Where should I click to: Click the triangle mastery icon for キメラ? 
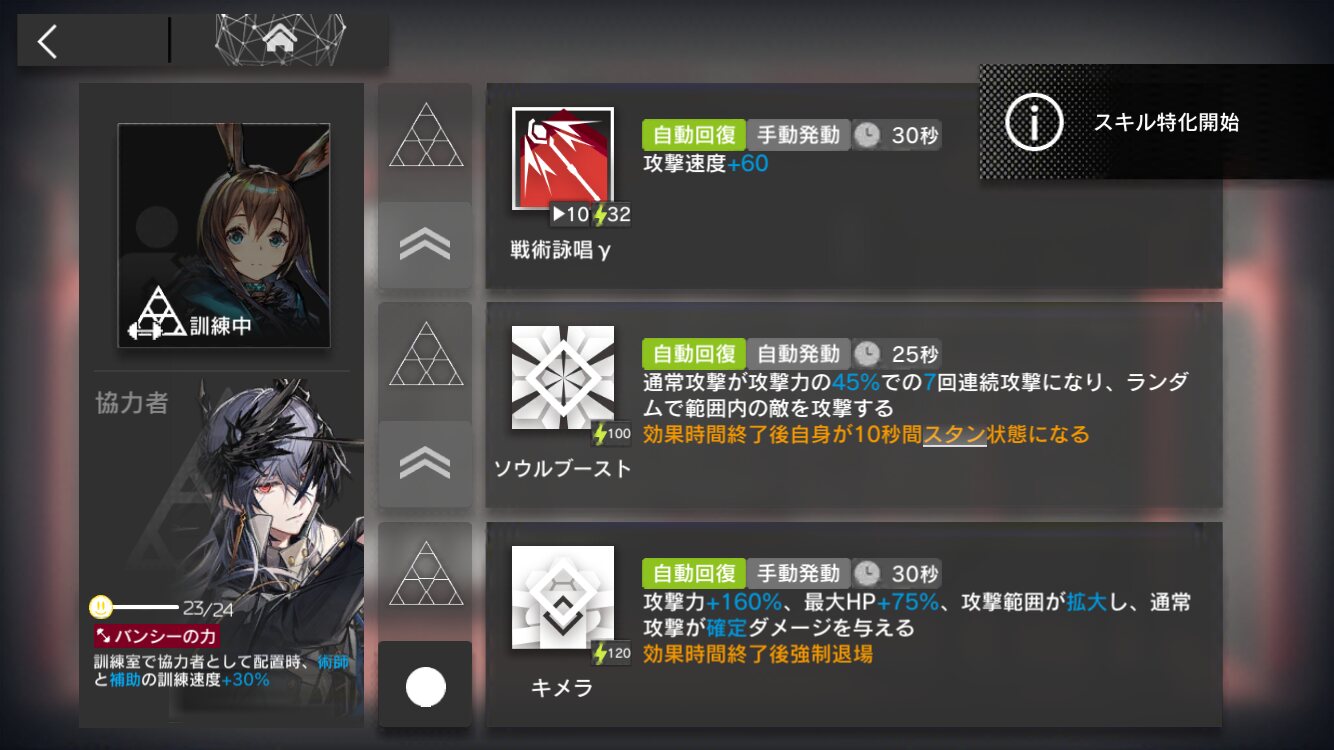[x=425, y=575]
